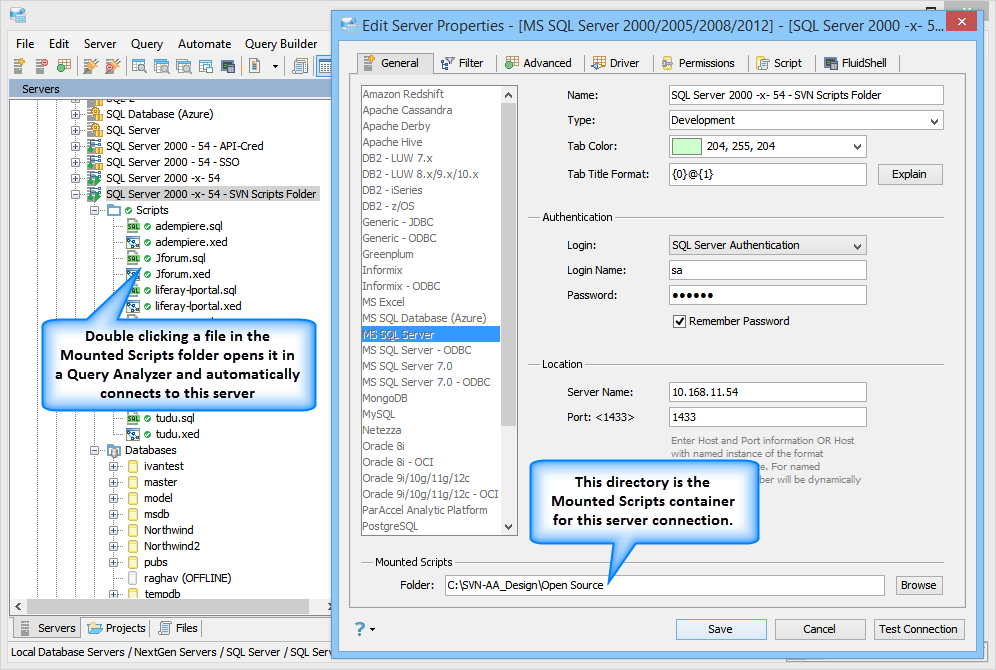Screen dimensions: 996x670
Task: Switch to the Script tab
Action: 779,63
